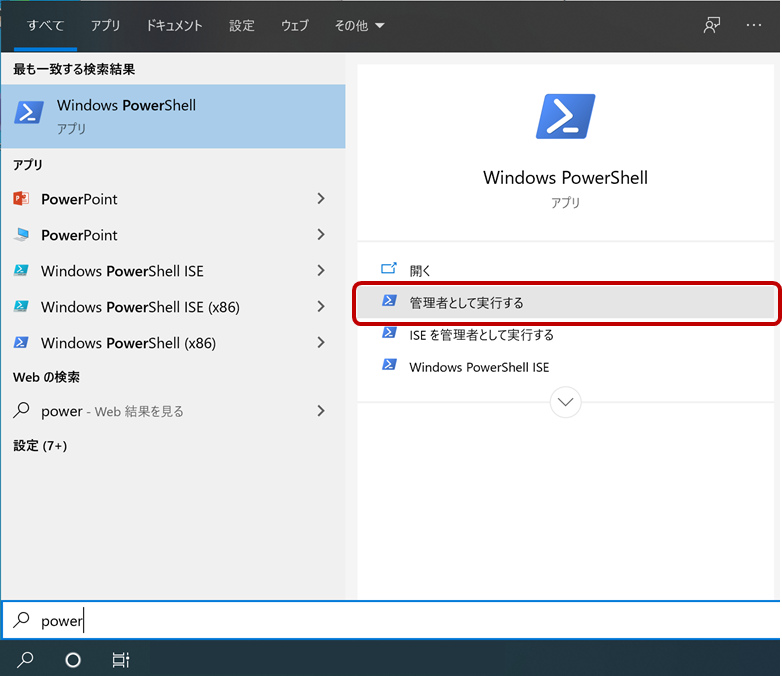The height and width of the screenshot is (676, 782).
Task: Open the その他 dropdown
Action: point(359,25)
